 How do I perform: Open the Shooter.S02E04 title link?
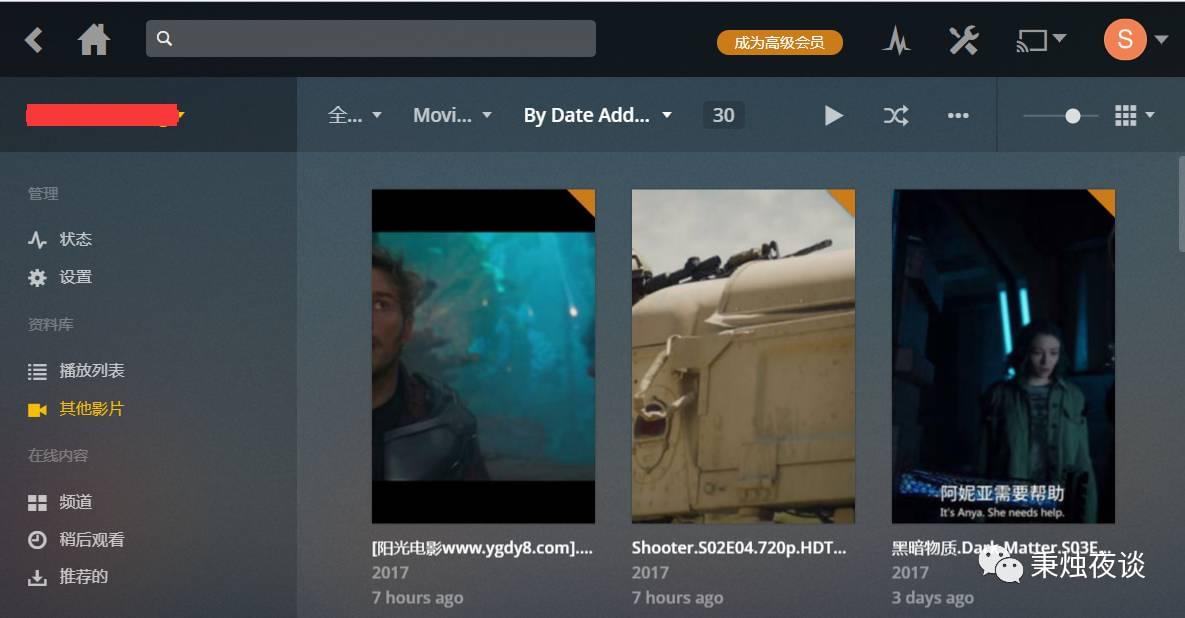[739, 548]
